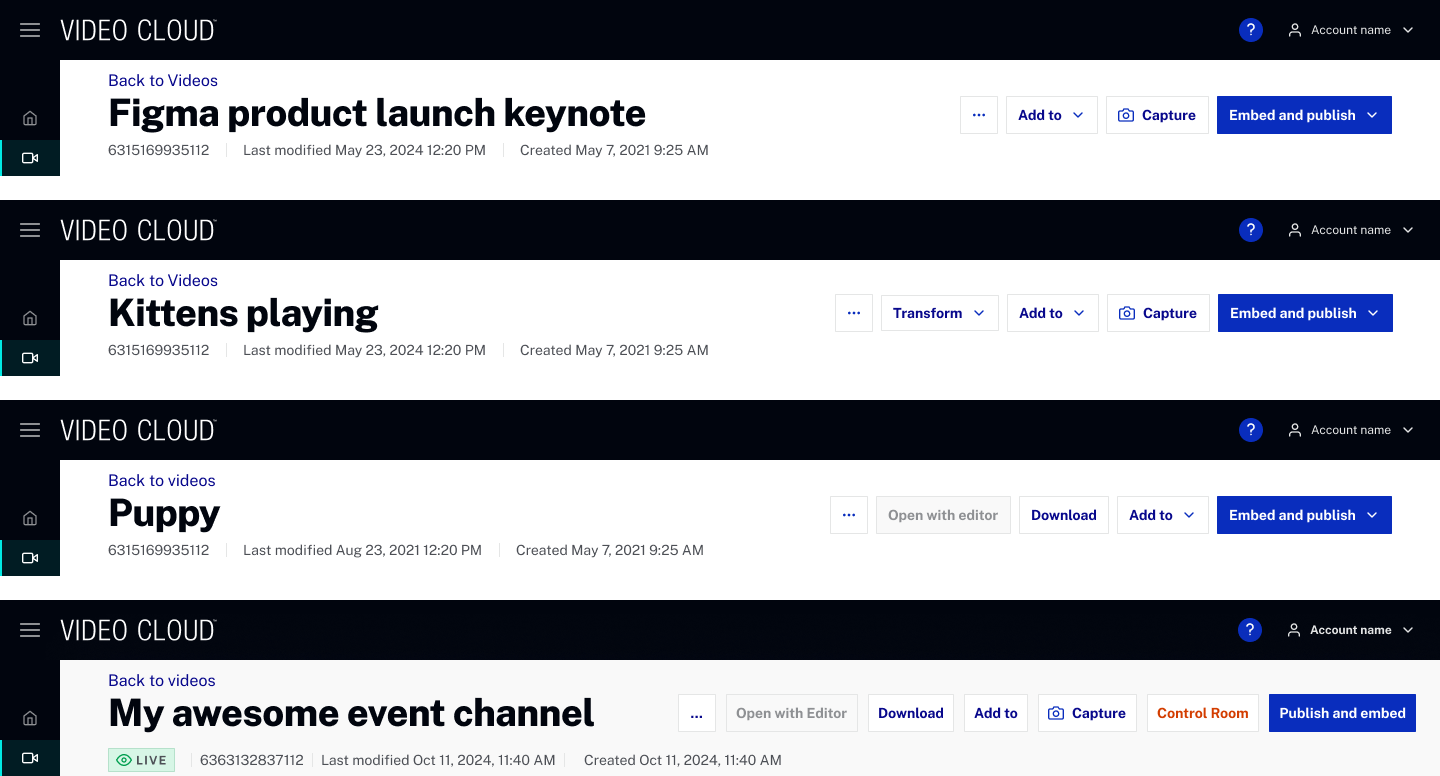
Task: Expand Embed and publish for Figma keynote
Action: point(1304,115)
